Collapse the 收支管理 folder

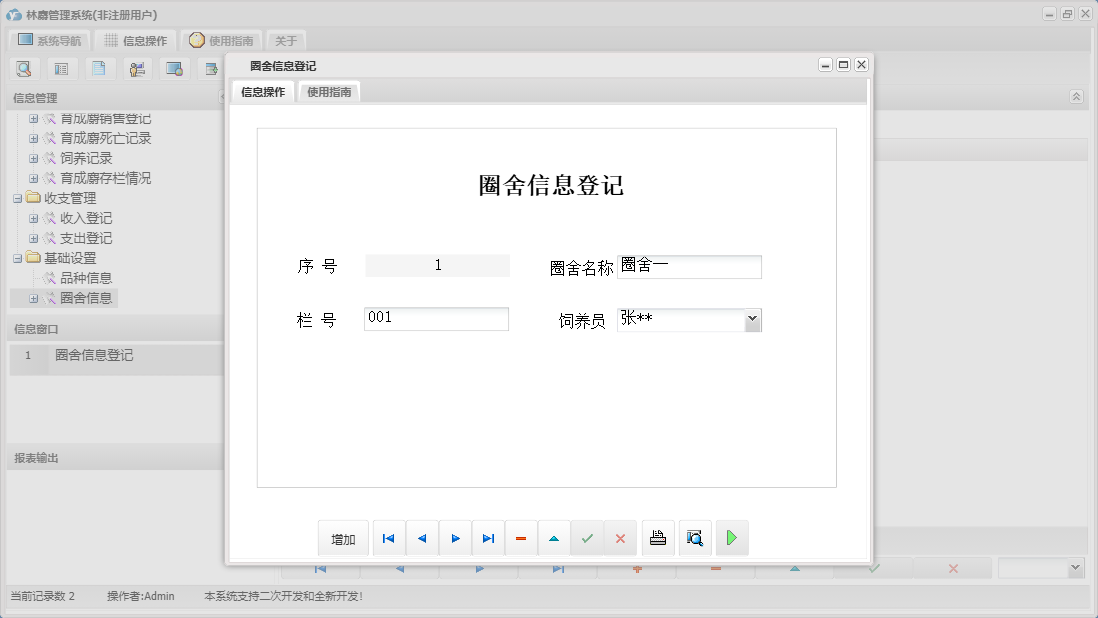pyautogui.click(x=19, y=198)
